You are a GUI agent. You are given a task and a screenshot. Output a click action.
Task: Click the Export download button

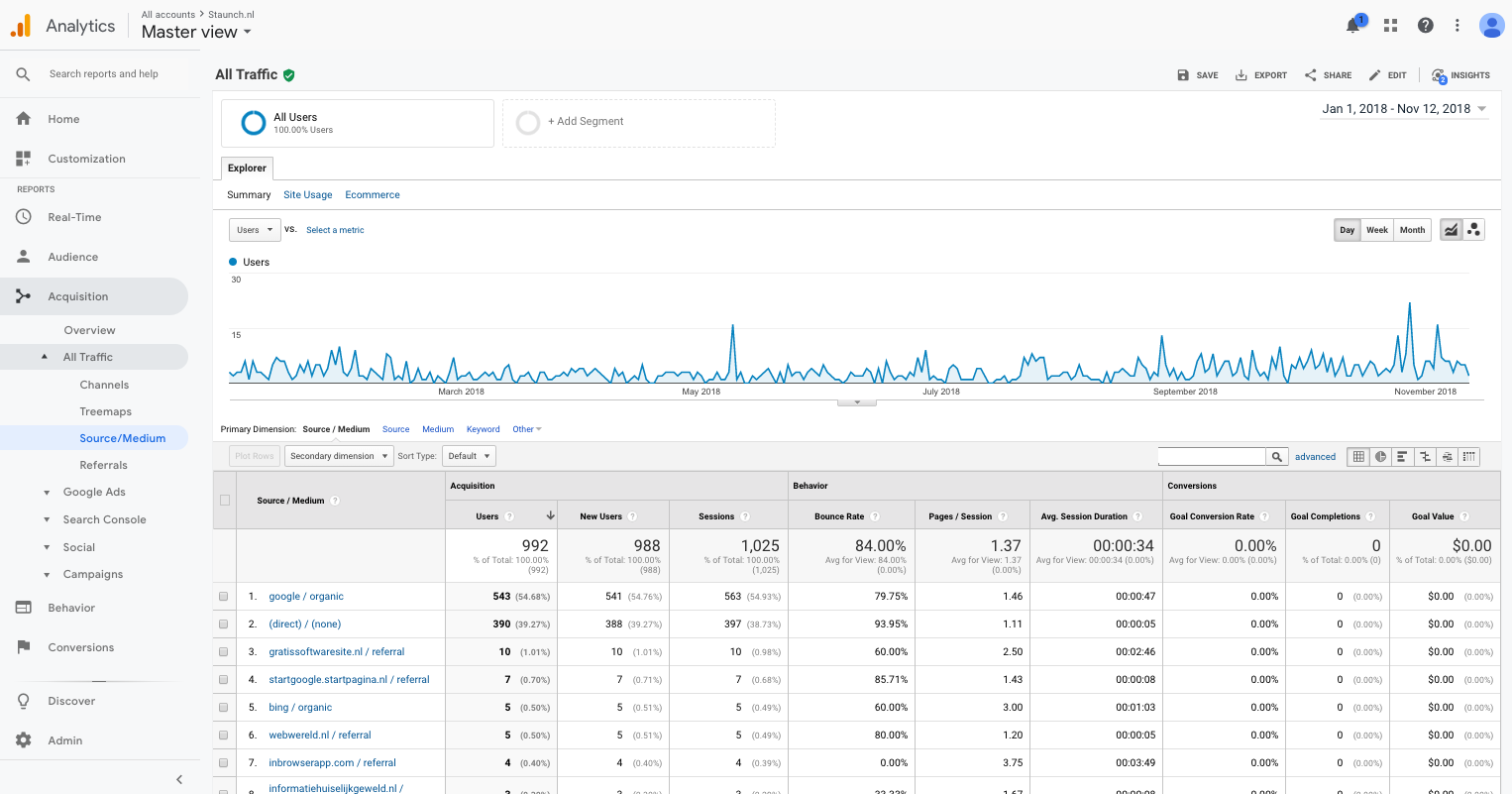1260,75
